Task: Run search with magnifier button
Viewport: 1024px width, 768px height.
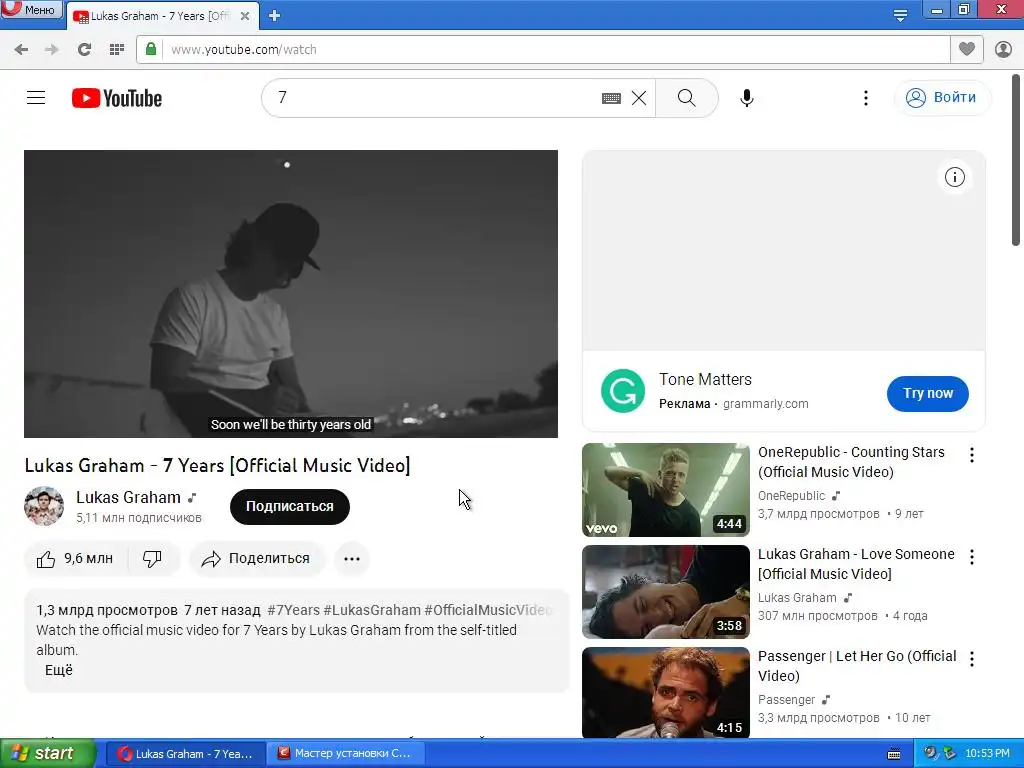Action: click(x=686, y=98)
